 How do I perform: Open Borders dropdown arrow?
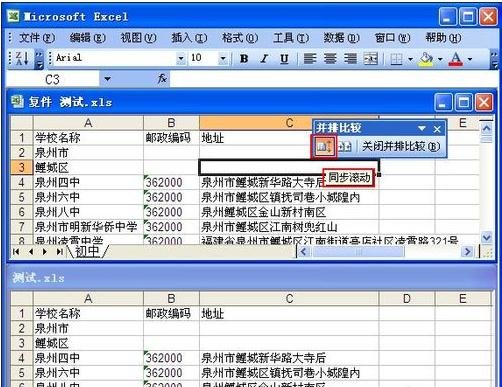[x=410, y=59]
